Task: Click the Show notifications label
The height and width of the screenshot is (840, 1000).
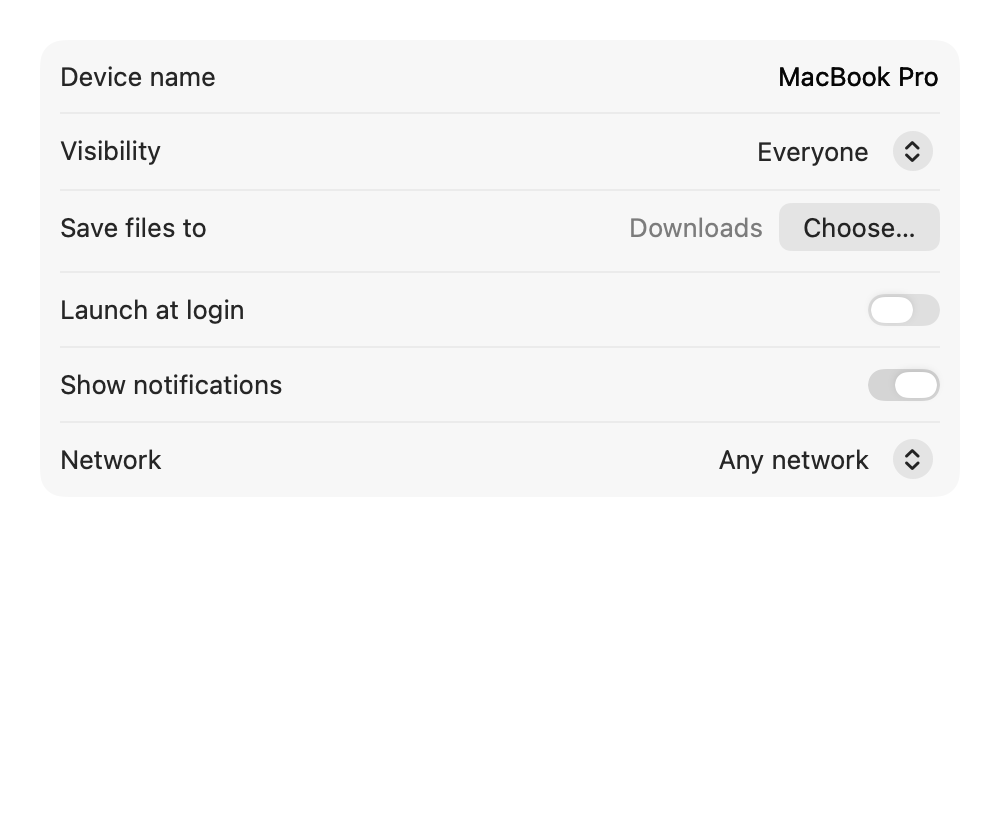Action: click(x=171, y=385)
